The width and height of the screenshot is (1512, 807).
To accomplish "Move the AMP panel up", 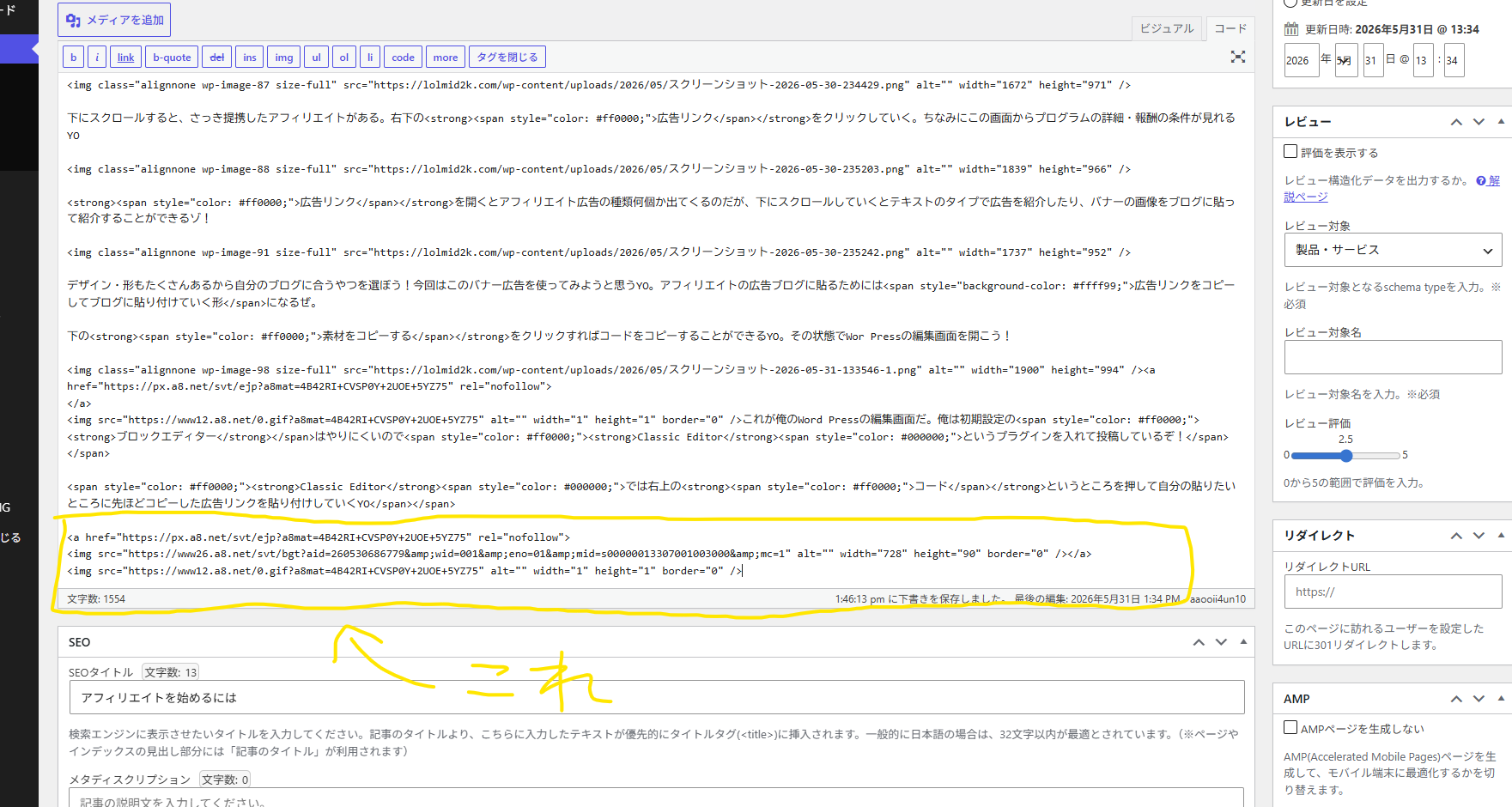I will (x=1456, y=699).
